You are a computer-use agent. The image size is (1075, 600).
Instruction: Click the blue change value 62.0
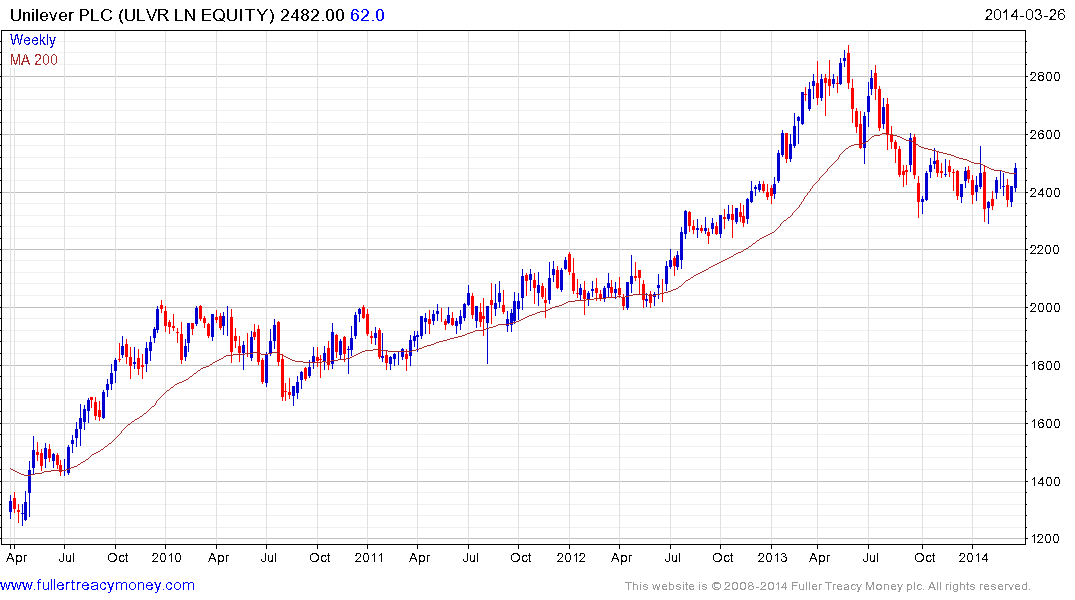367,15
